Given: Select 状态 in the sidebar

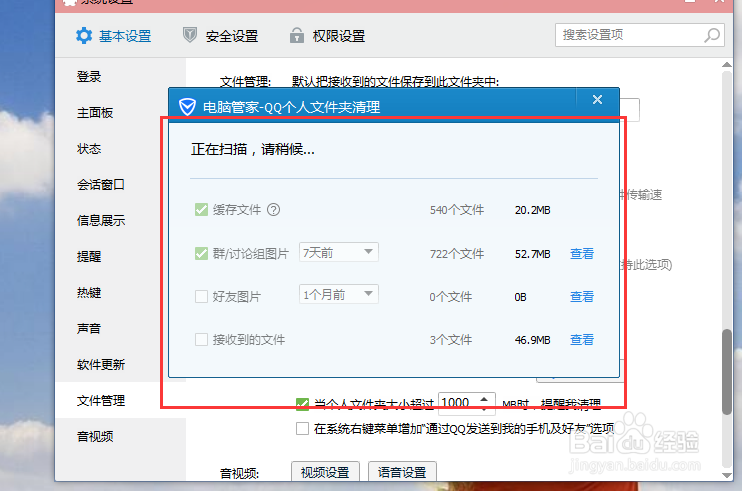Looking at the screenshot, I should click(89, 149).
